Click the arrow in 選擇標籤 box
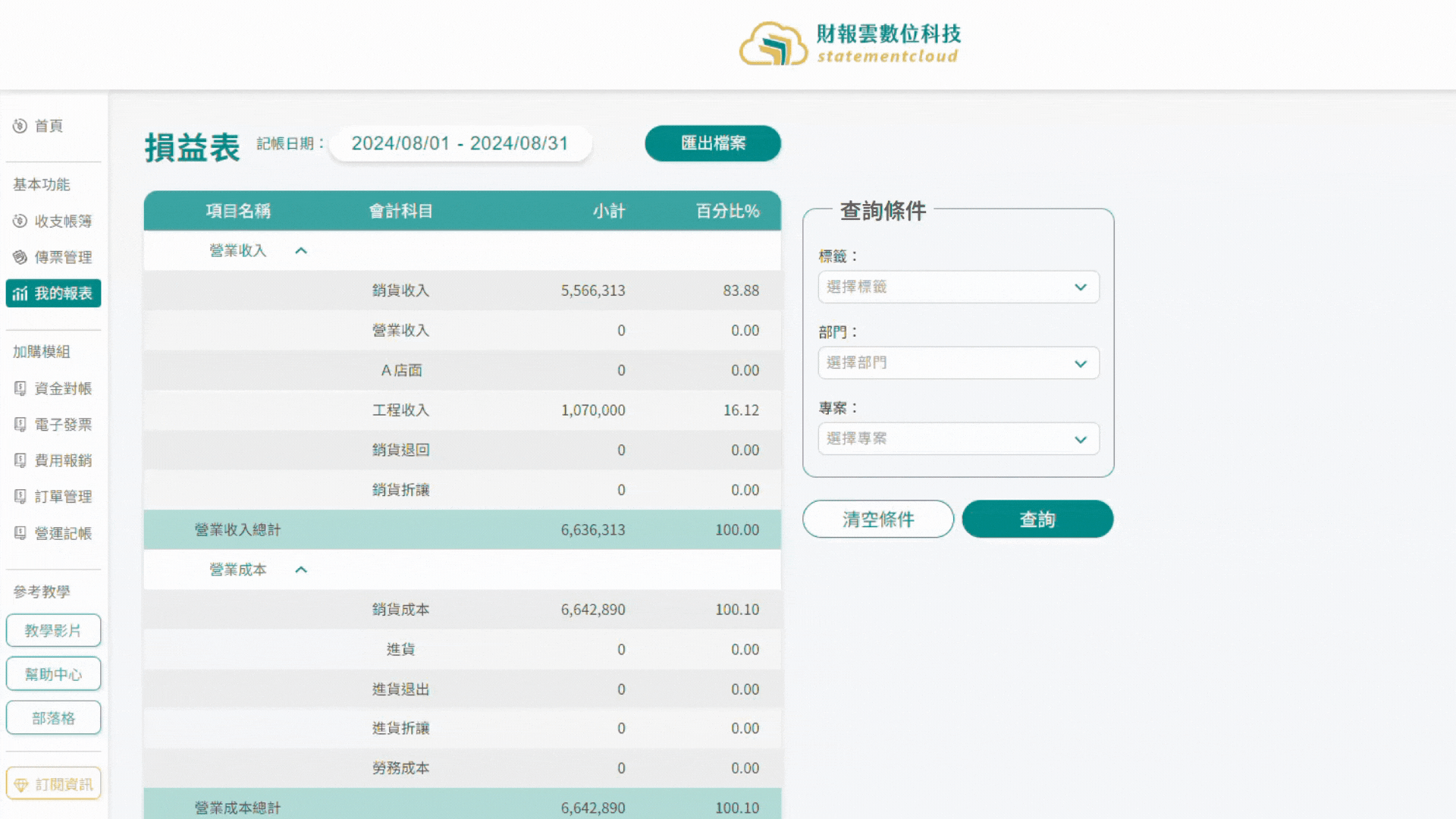 1081,287
